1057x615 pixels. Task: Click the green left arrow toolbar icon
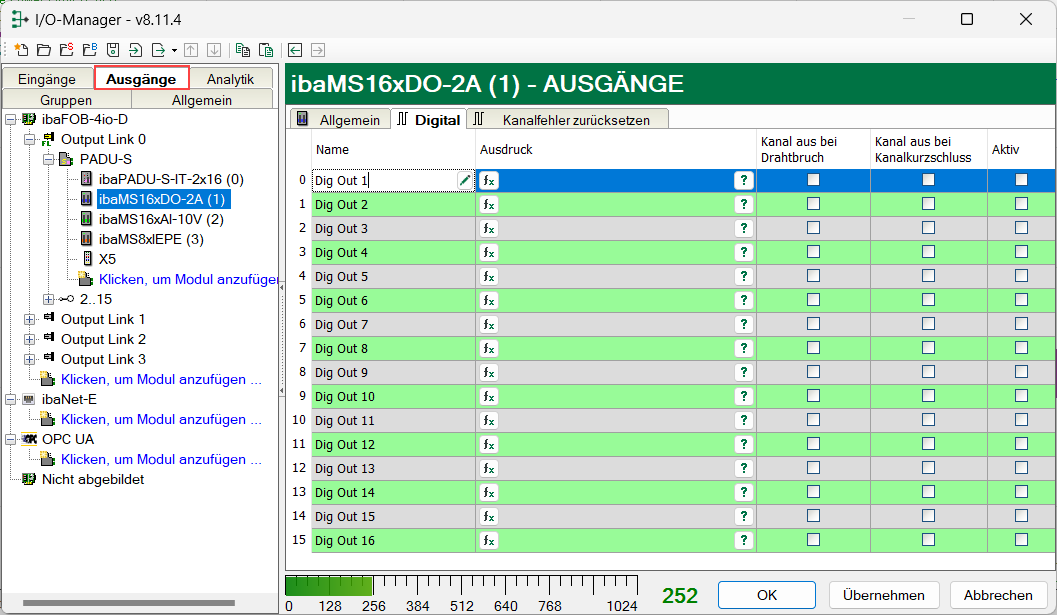click(295, 50)
